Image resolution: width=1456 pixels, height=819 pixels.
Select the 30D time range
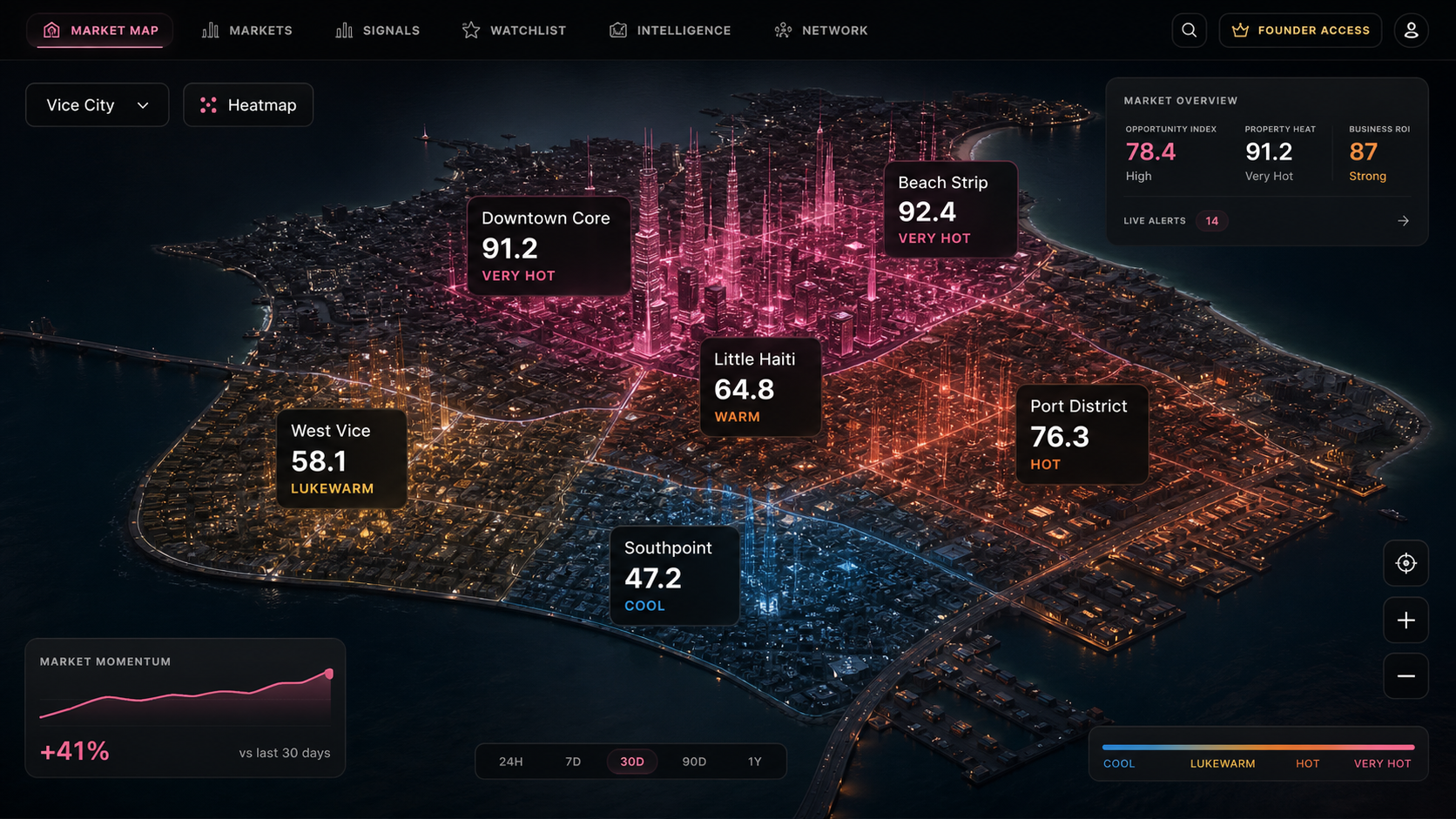tap(632, 762)
